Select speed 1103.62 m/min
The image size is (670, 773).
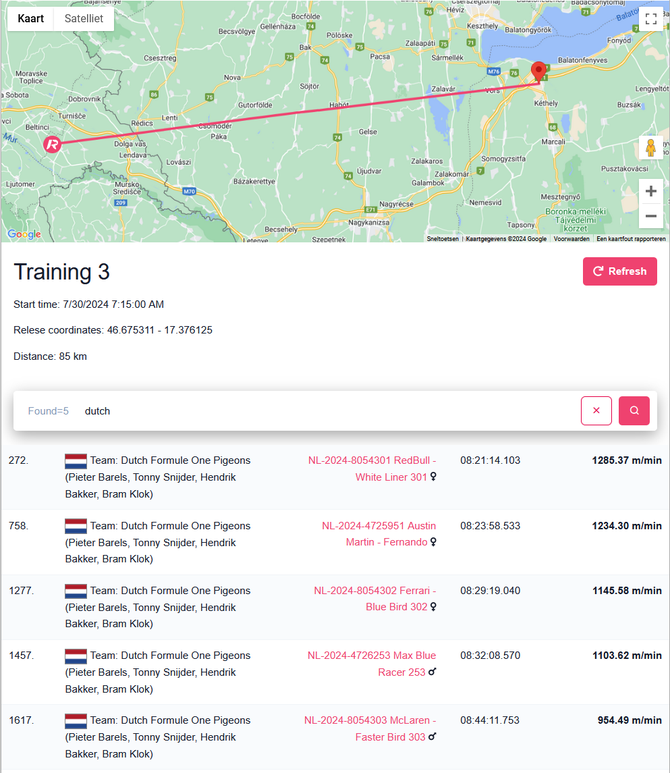point(627,656)
